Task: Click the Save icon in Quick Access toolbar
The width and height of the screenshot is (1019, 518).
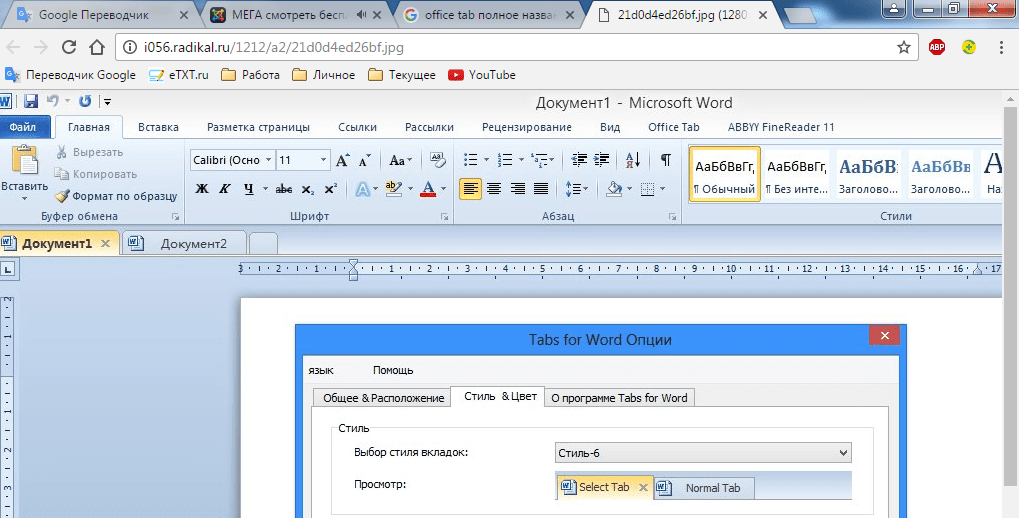Action: [31, 102]
